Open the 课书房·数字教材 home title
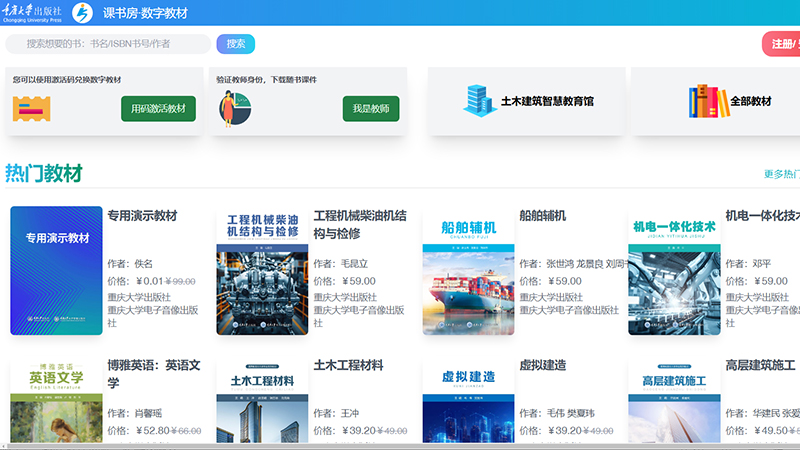 coord(145,13)
